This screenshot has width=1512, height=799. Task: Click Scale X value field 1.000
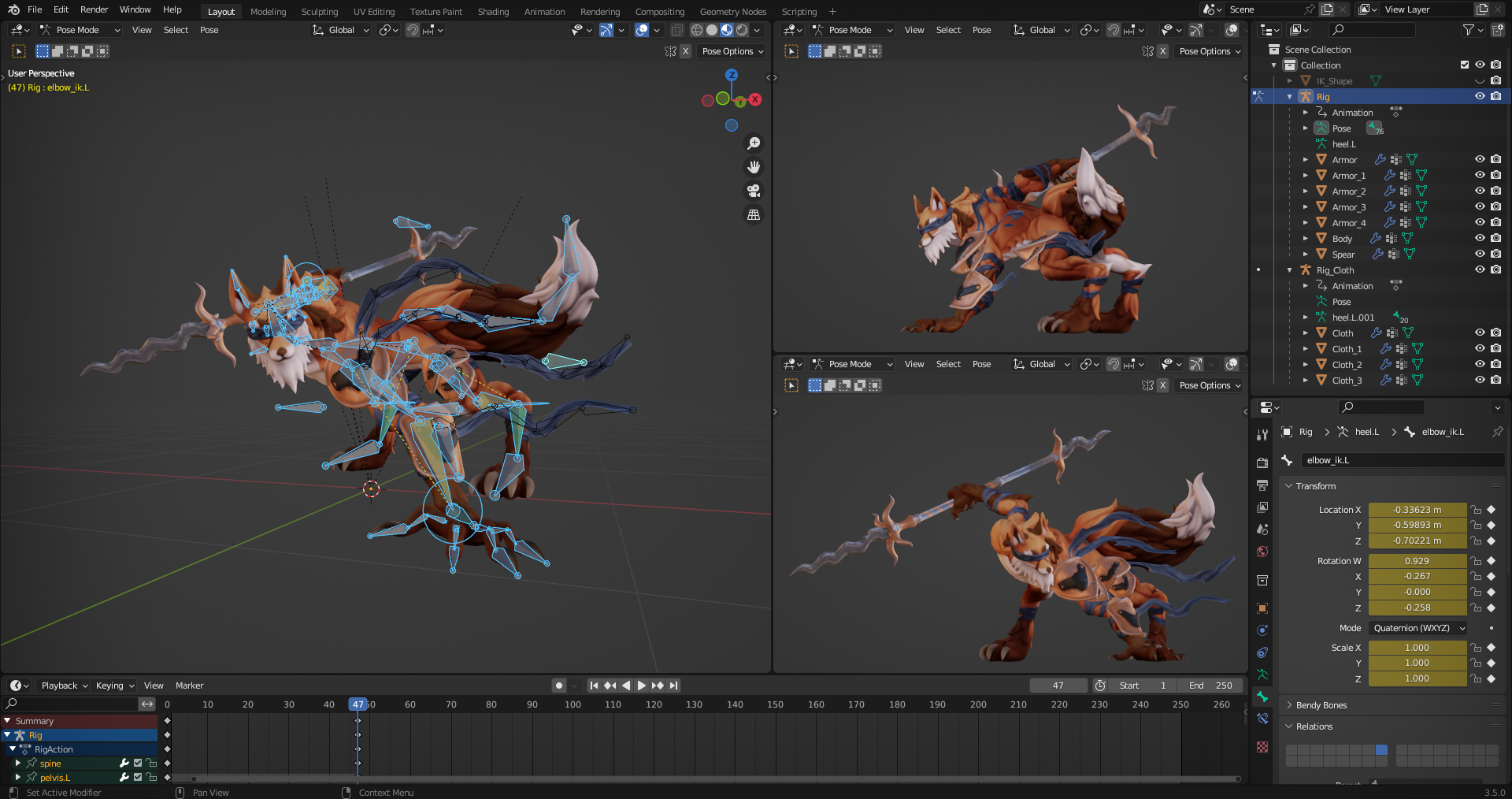click(x=1417, y=648)
